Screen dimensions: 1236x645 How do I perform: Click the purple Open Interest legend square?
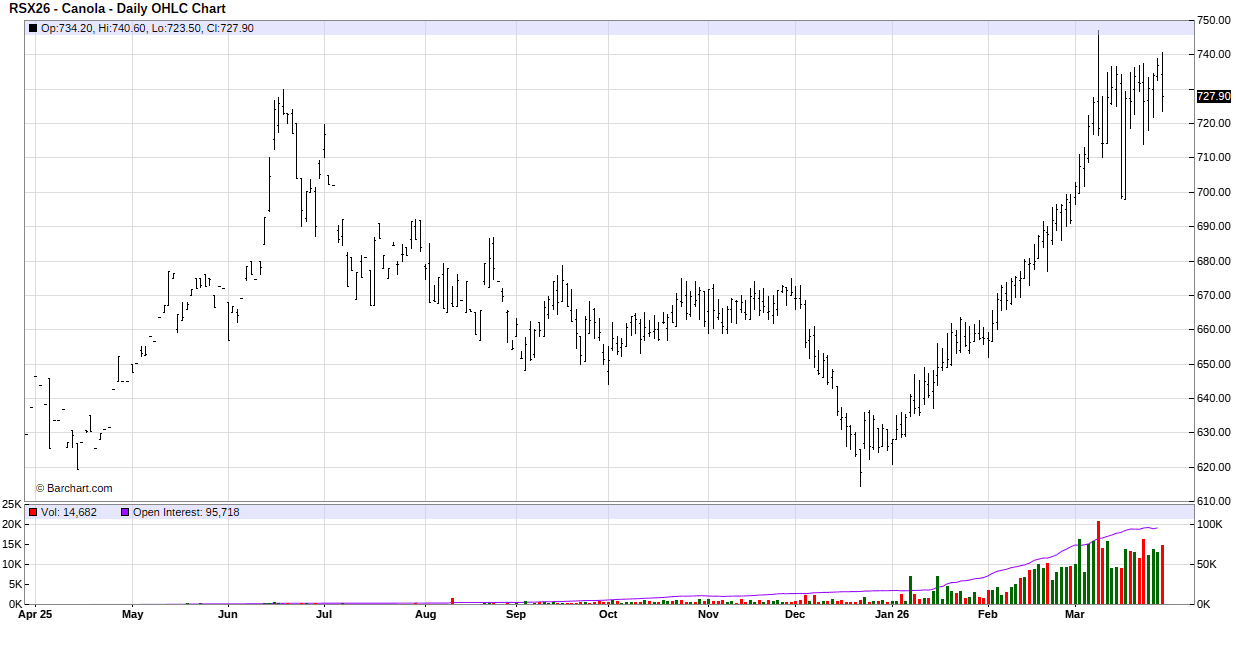(125, 512)
